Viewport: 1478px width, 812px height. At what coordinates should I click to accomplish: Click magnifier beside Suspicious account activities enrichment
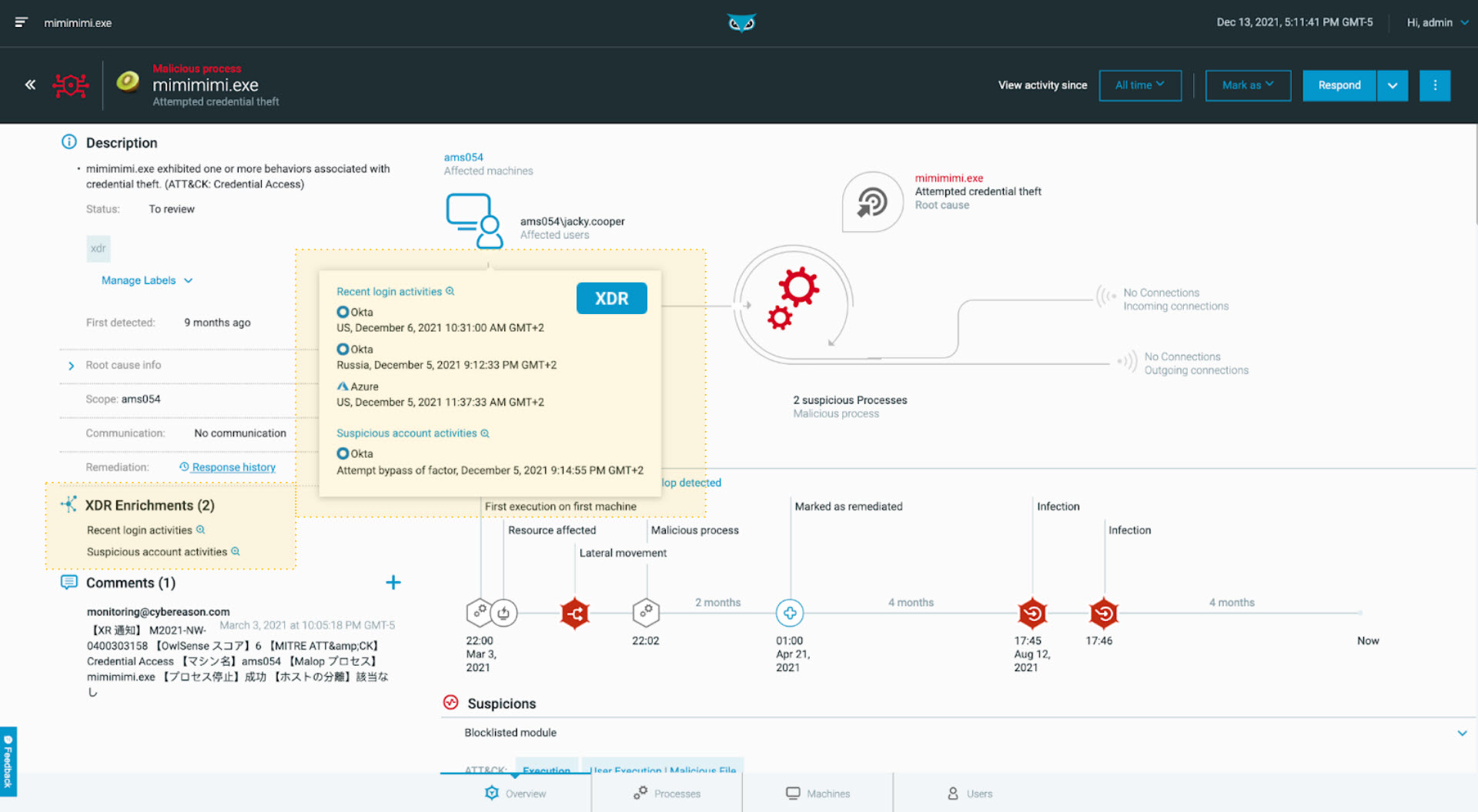tap(236, 551)
